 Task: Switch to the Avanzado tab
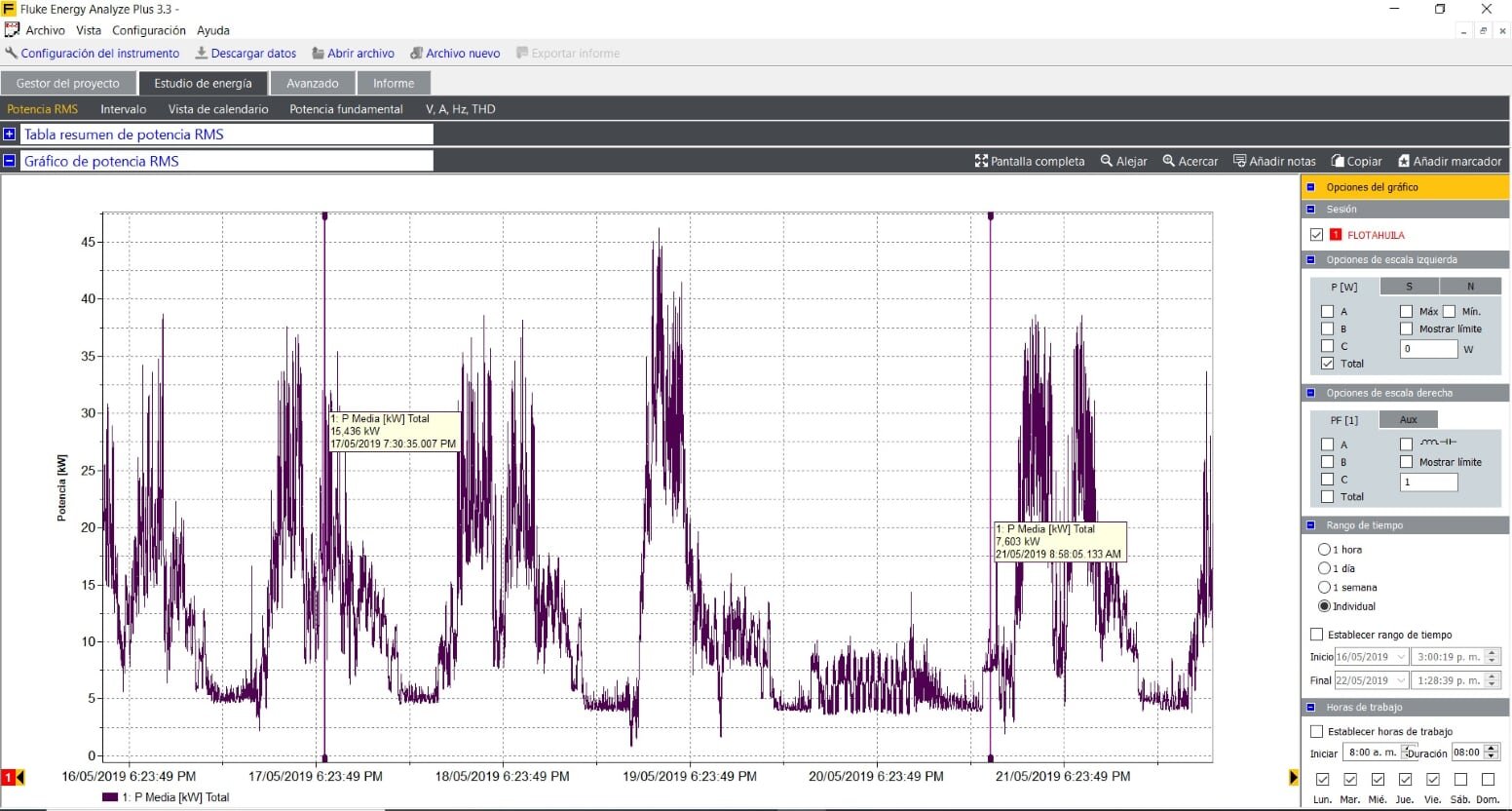click(312, 84)
